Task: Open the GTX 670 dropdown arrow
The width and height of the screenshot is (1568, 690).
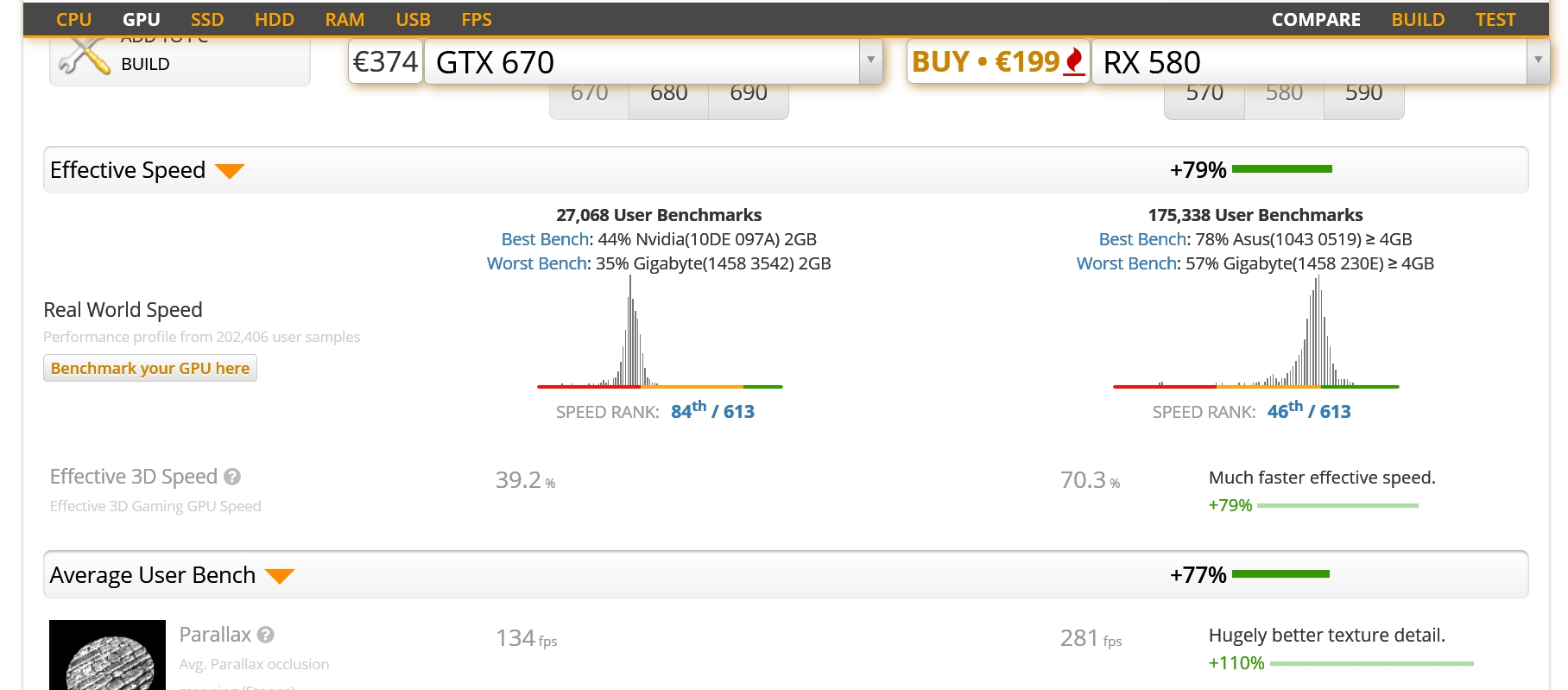Action: 870,60
